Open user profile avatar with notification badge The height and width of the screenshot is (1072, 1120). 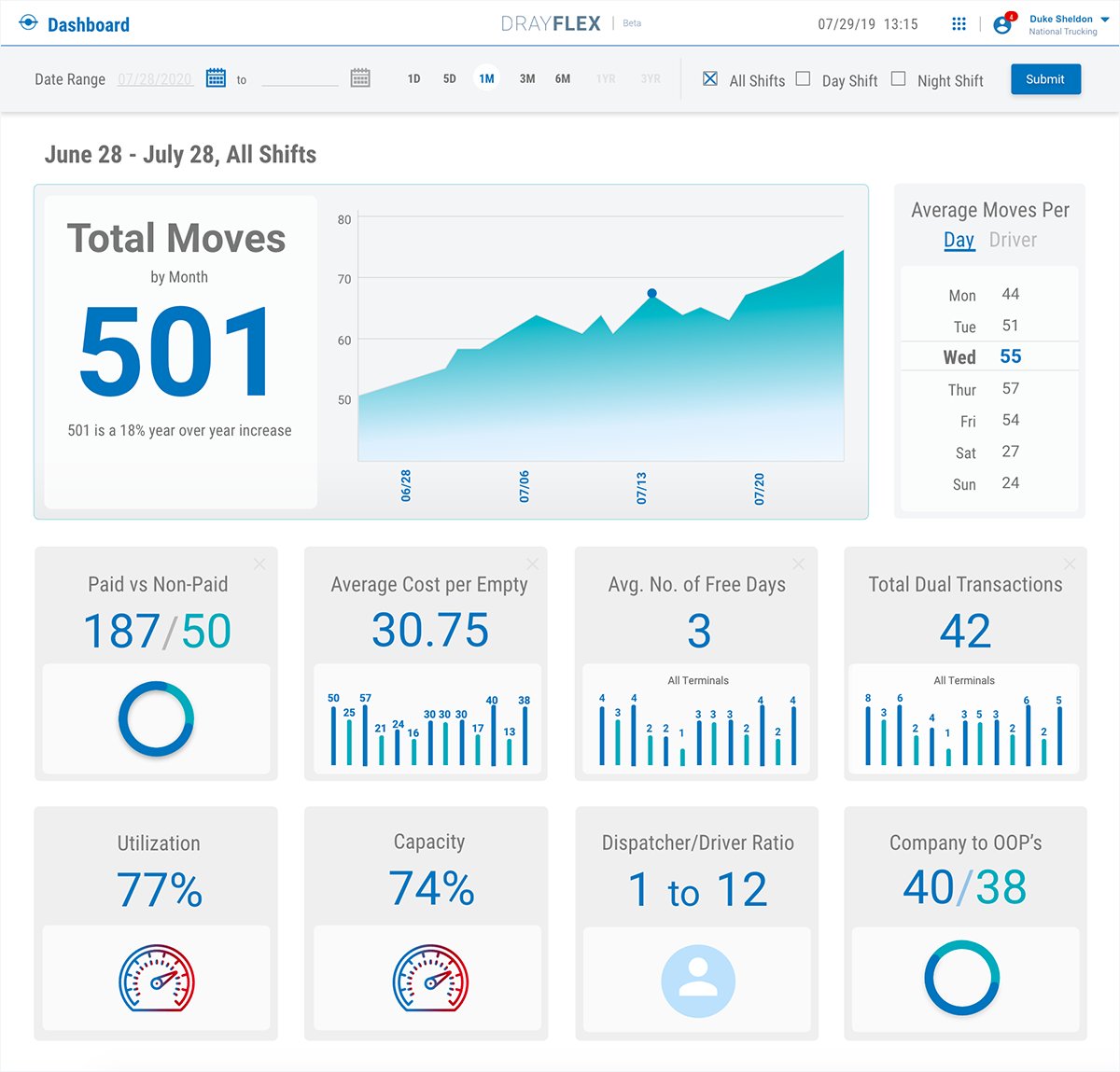click(x=1003, y=23)
